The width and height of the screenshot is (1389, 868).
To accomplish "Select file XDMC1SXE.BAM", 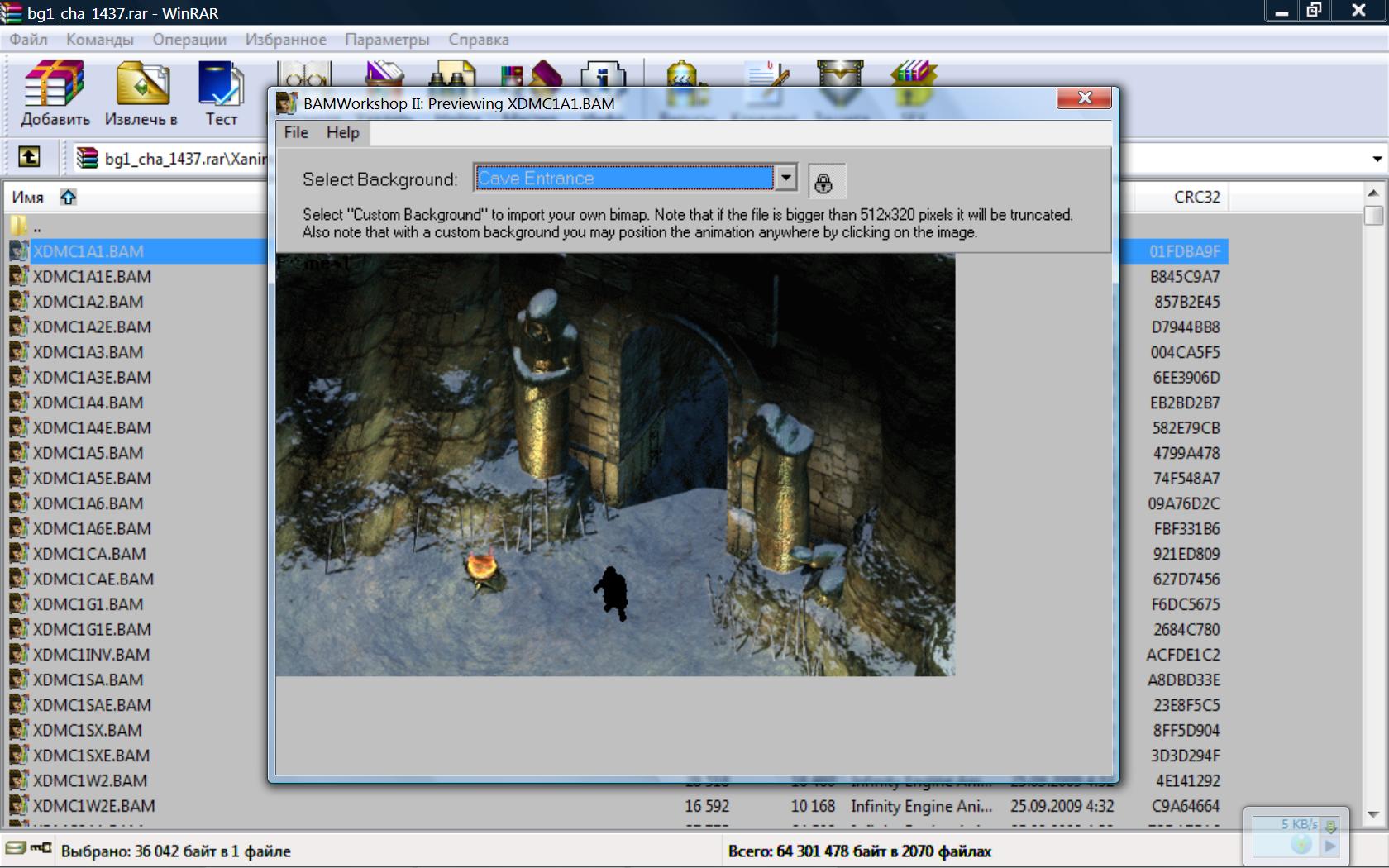I will (x=91, y=756).
